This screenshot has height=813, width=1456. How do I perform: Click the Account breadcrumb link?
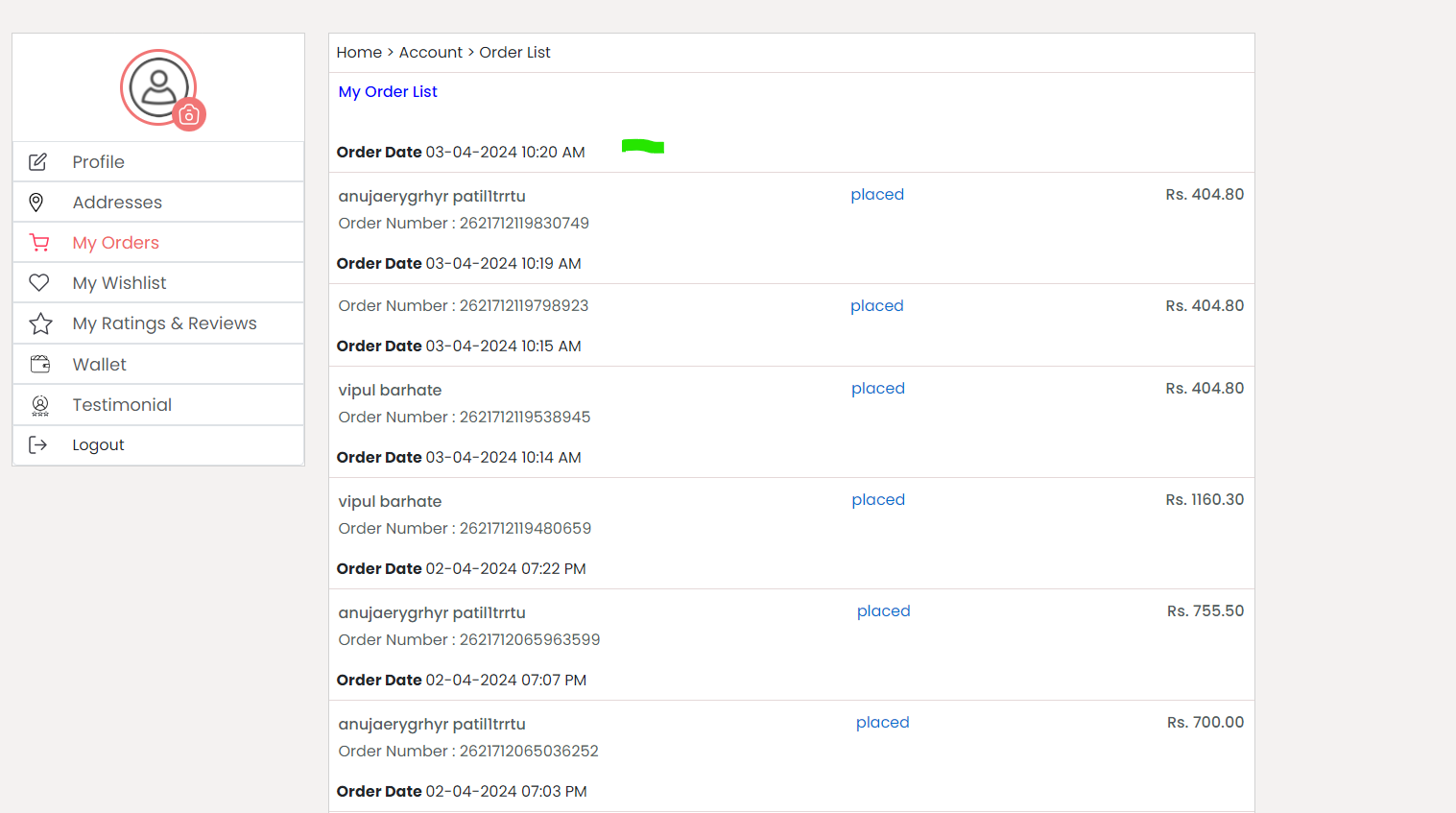click(x=431, y=53)
